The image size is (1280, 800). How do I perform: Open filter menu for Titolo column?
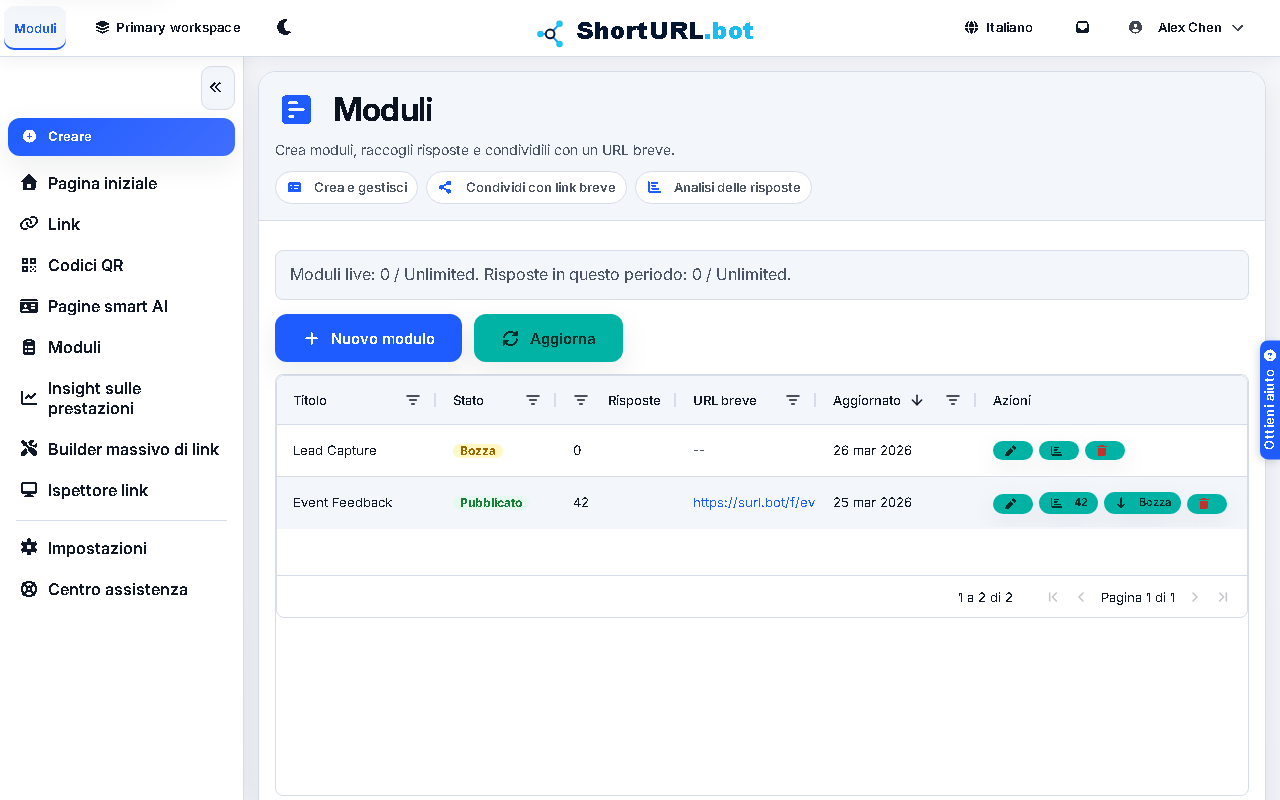point(413,400)
